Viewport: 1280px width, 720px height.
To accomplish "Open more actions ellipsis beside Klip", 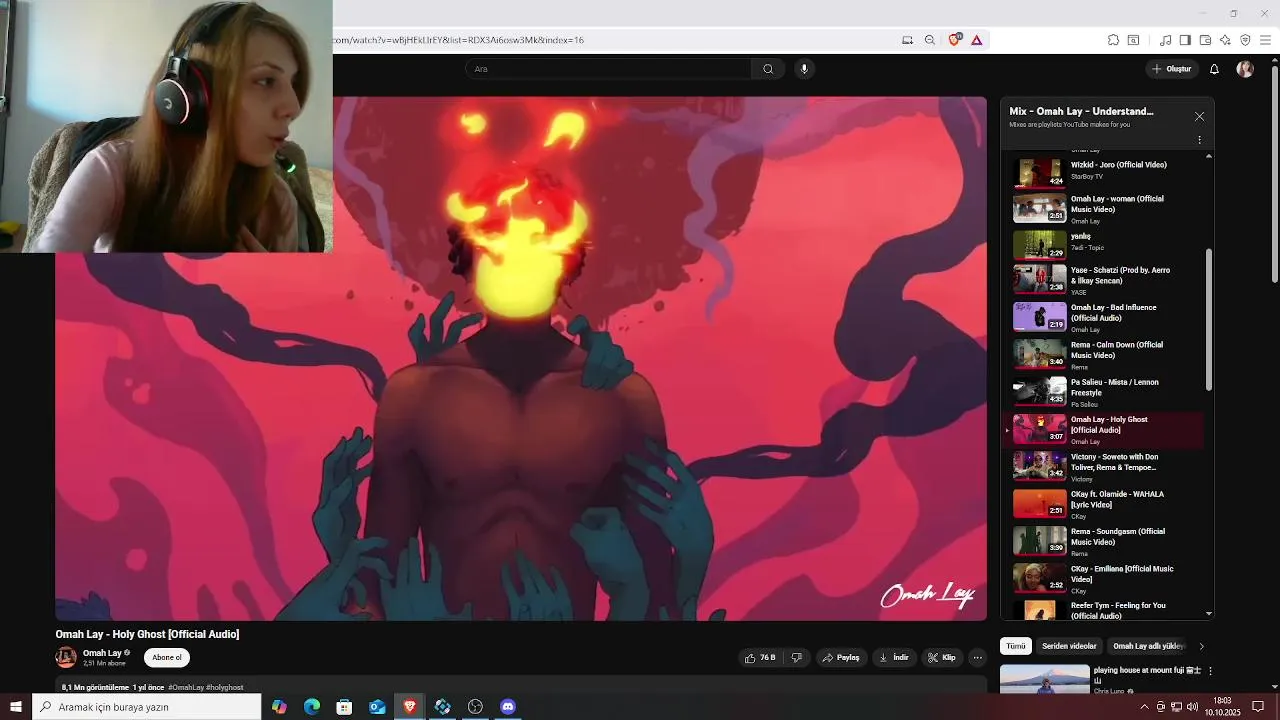I will [977, 658].
